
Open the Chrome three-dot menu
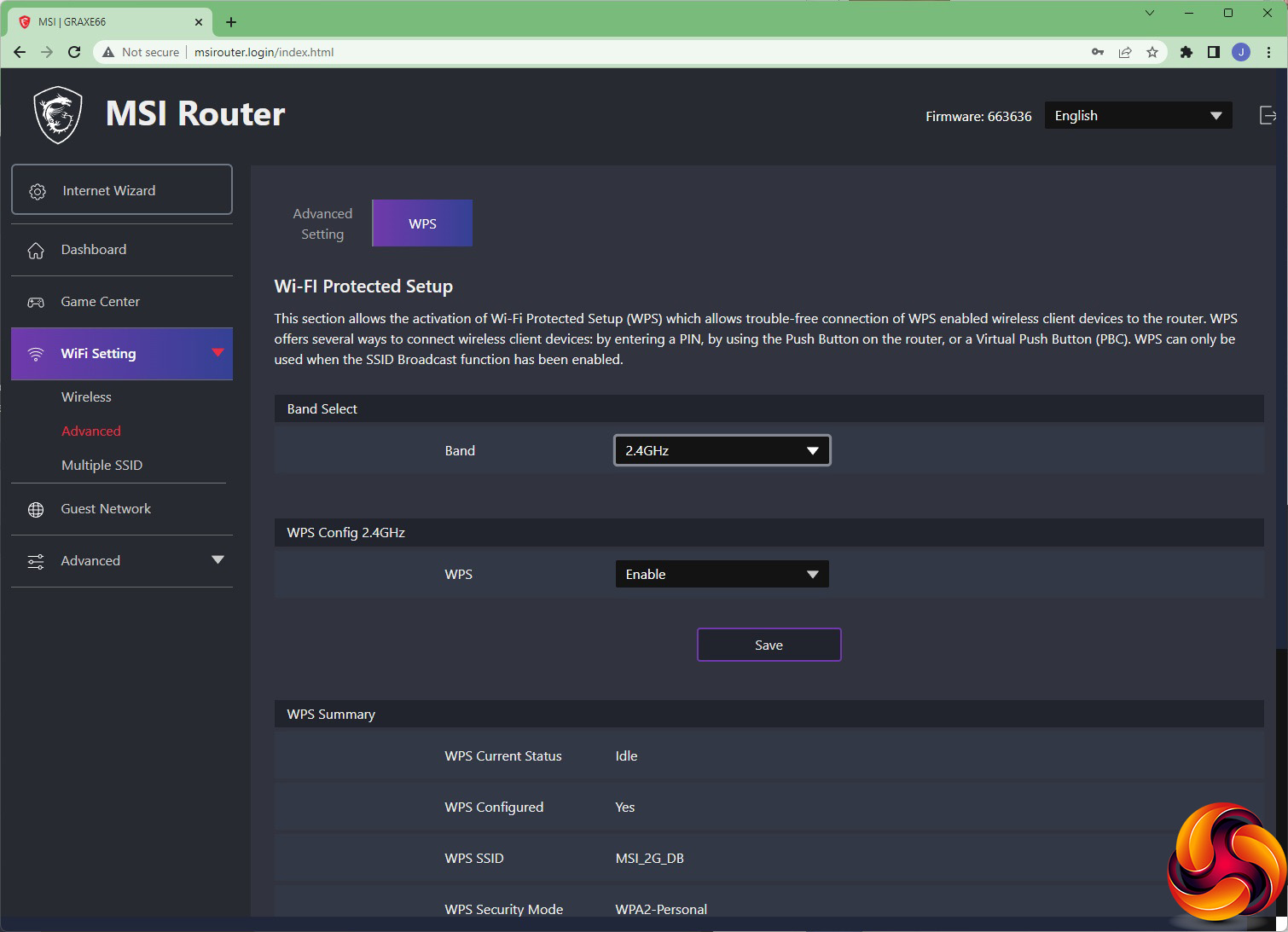coord(1269,52)
